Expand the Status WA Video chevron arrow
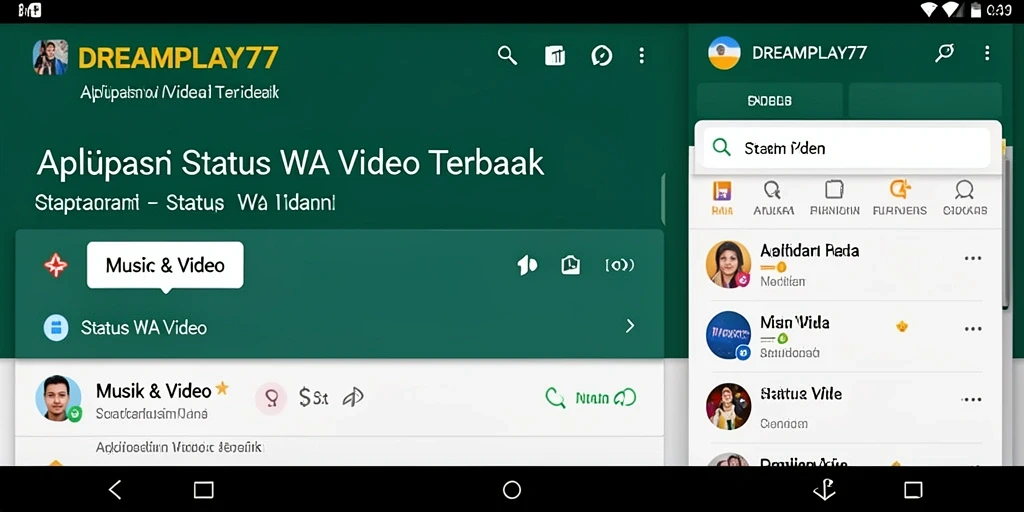This screenshot has width=1024, height=512. (630, 326)
